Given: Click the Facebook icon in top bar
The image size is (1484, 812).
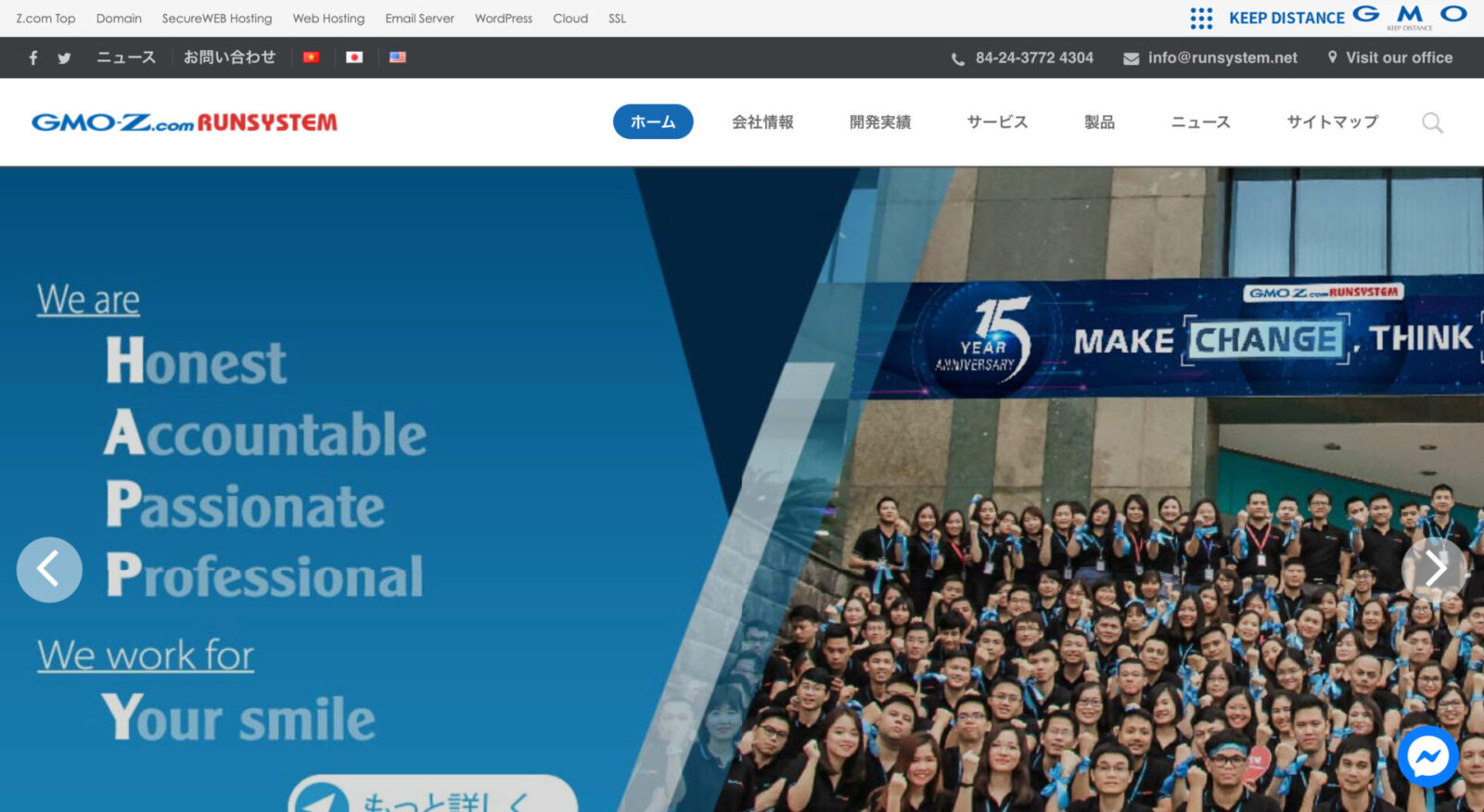Looking at the screenshot, I should pyautogui.click(x=33, y=57).
